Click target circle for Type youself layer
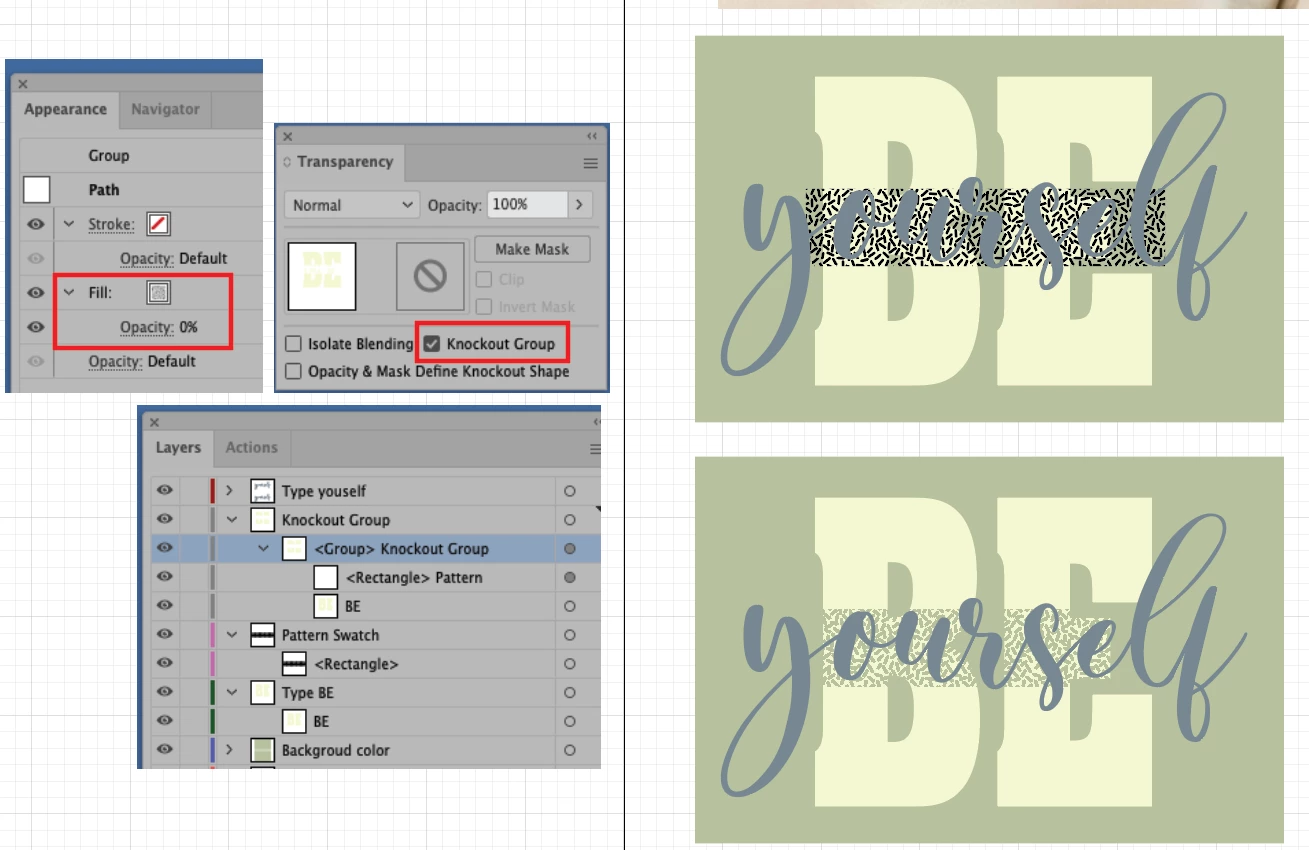The height and width of the screenshot is (850, 1309). [570, 491]
